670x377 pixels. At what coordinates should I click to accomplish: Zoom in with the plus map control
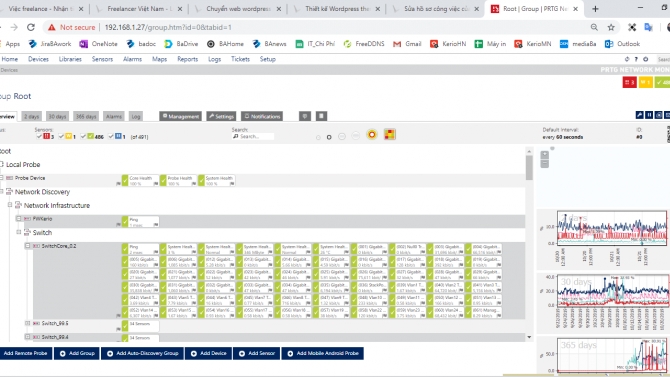(544, 155)
